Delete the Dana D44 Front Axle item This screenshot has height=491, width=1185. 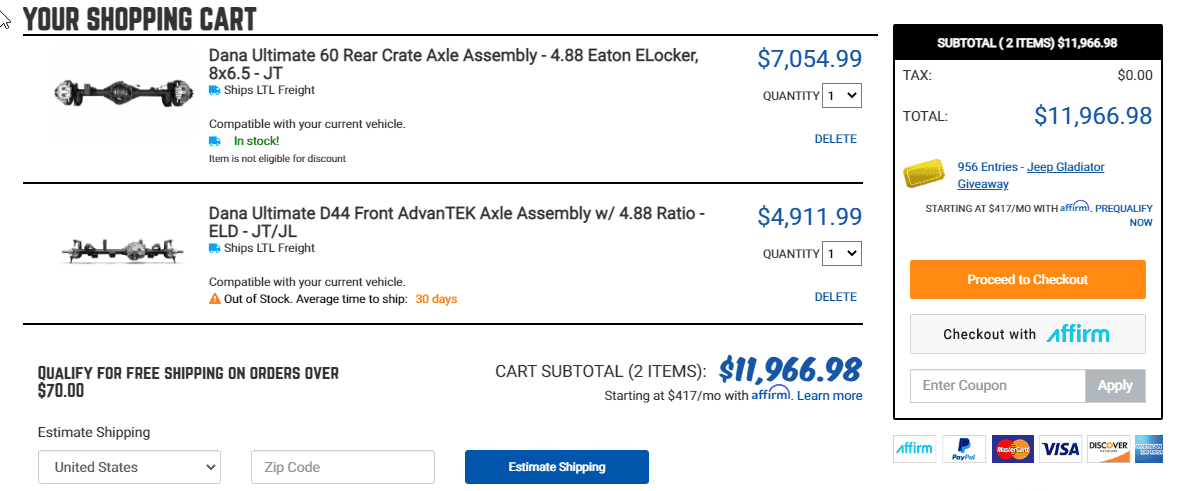(836, 297)
